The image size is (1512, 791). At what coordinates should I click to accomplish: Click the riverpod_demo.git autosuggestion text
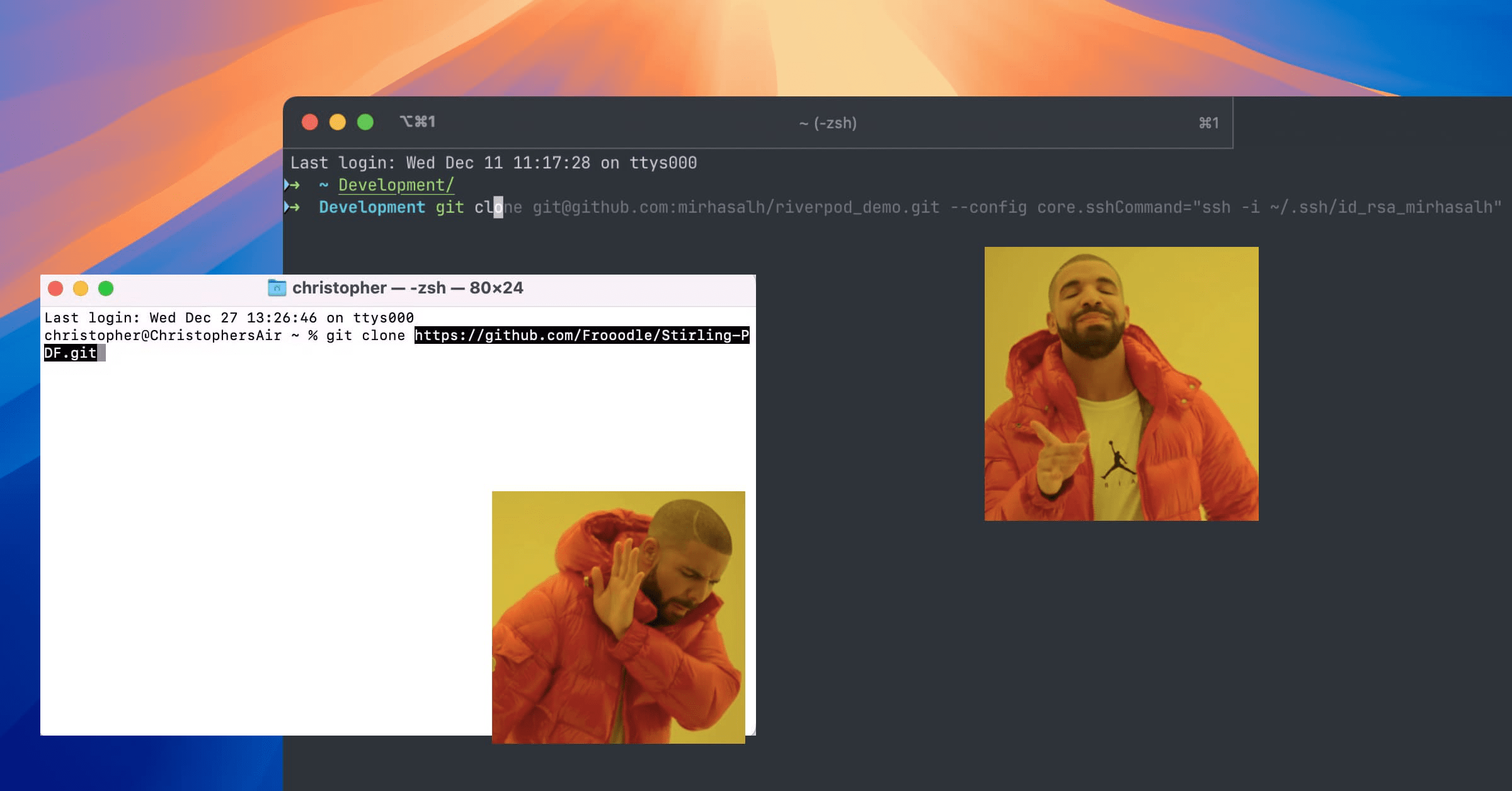[x=736, y=207]
